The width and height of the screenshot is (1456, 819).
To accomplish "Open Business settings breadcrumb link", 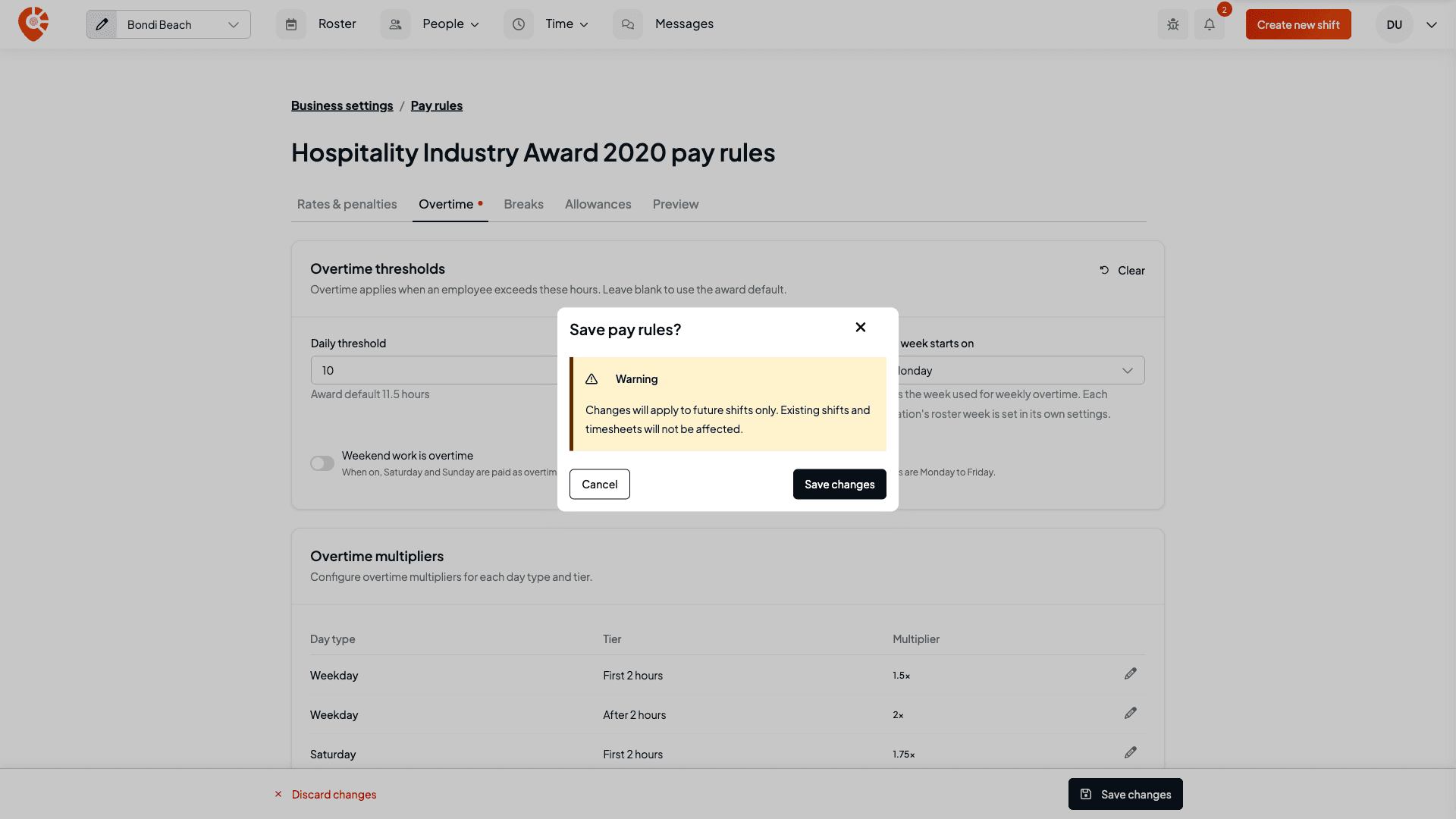I will point(342,105).
